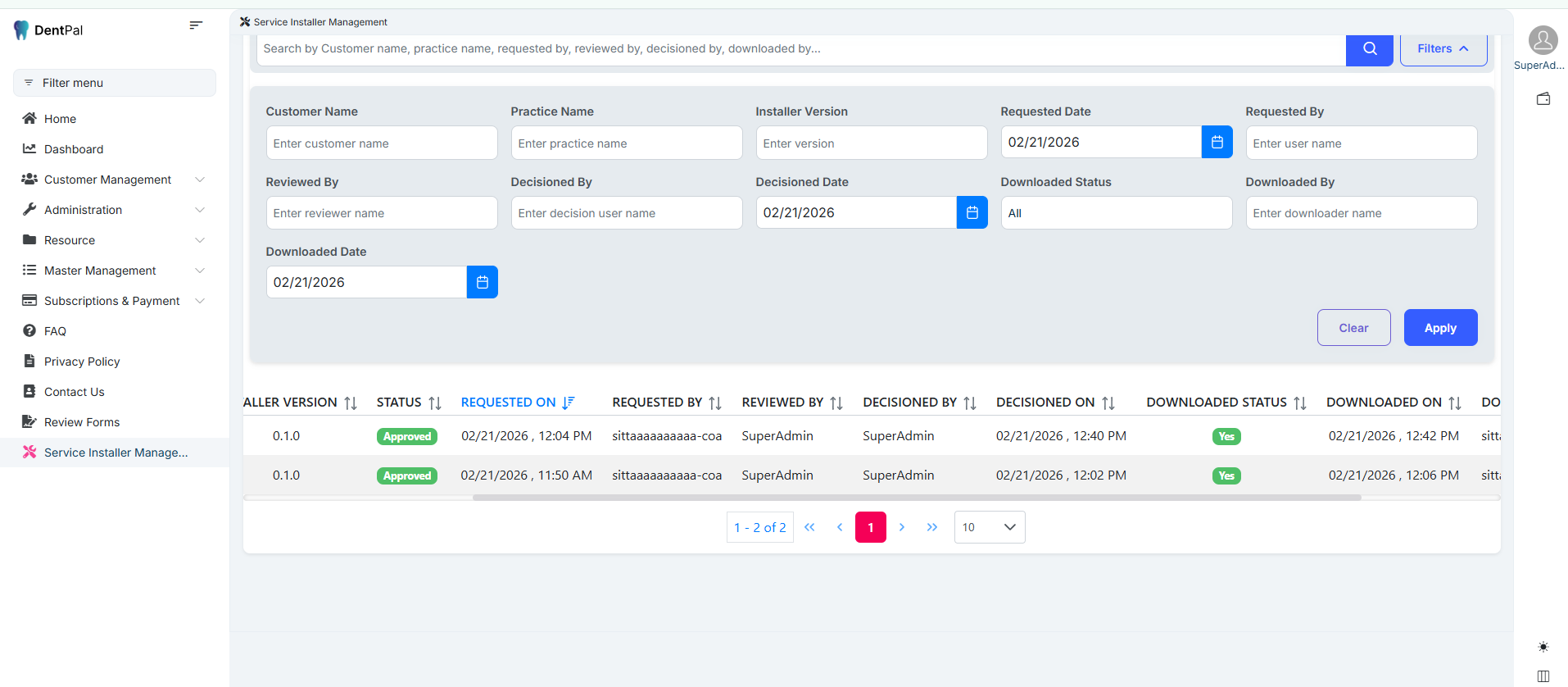Collapse the sidebar with the hamburger icon

[x=196, y=25]
